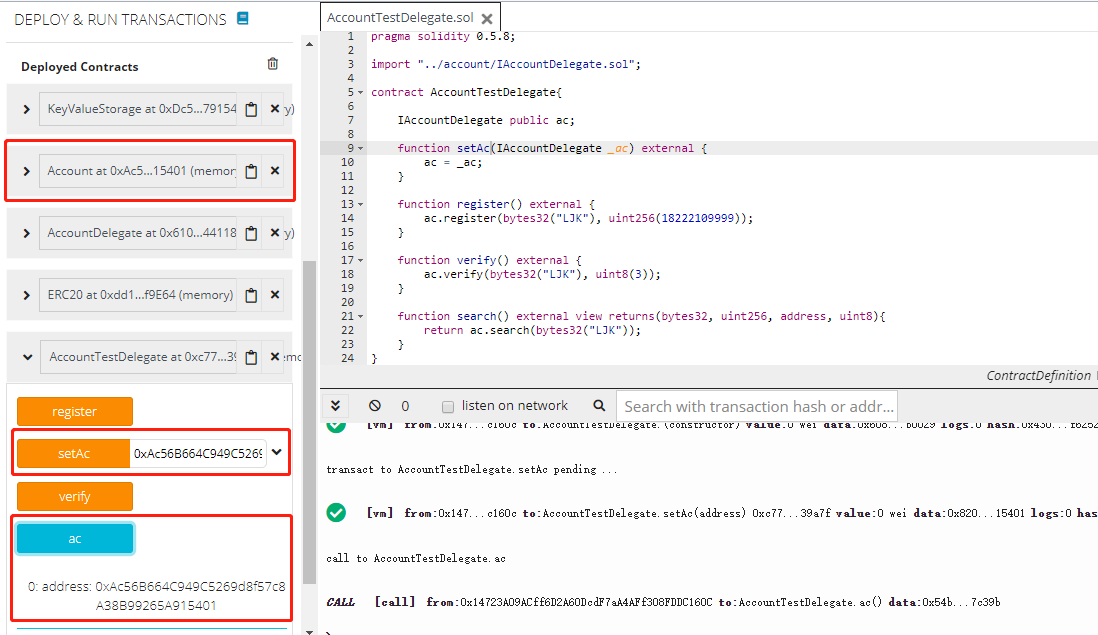
Task: Remove the ERC20 contract instance
Action: [274, 295]
